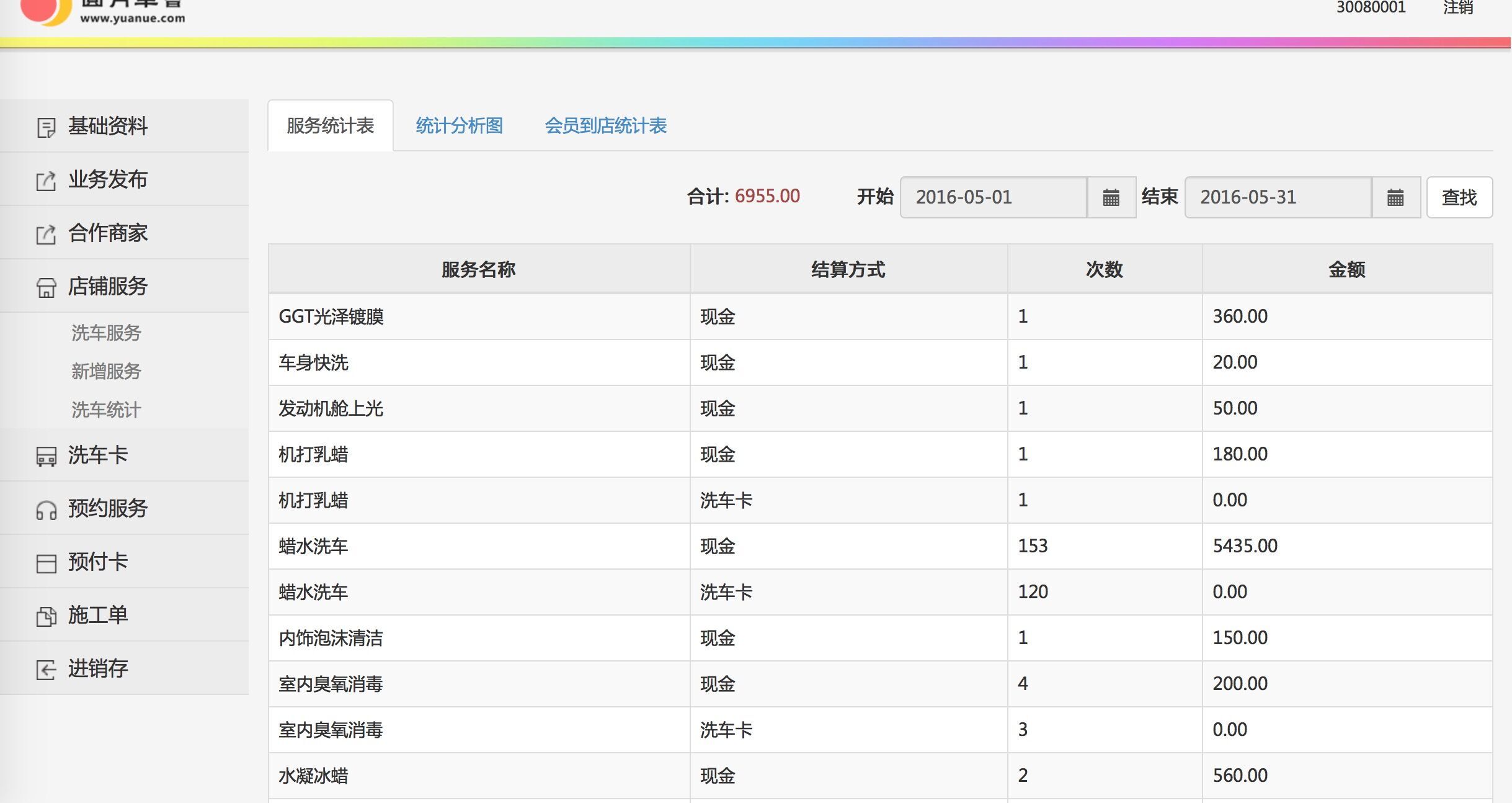Screen dimensions: 1512x803
Task: Open the 洗车服务 submenu item
Action: 106,333
